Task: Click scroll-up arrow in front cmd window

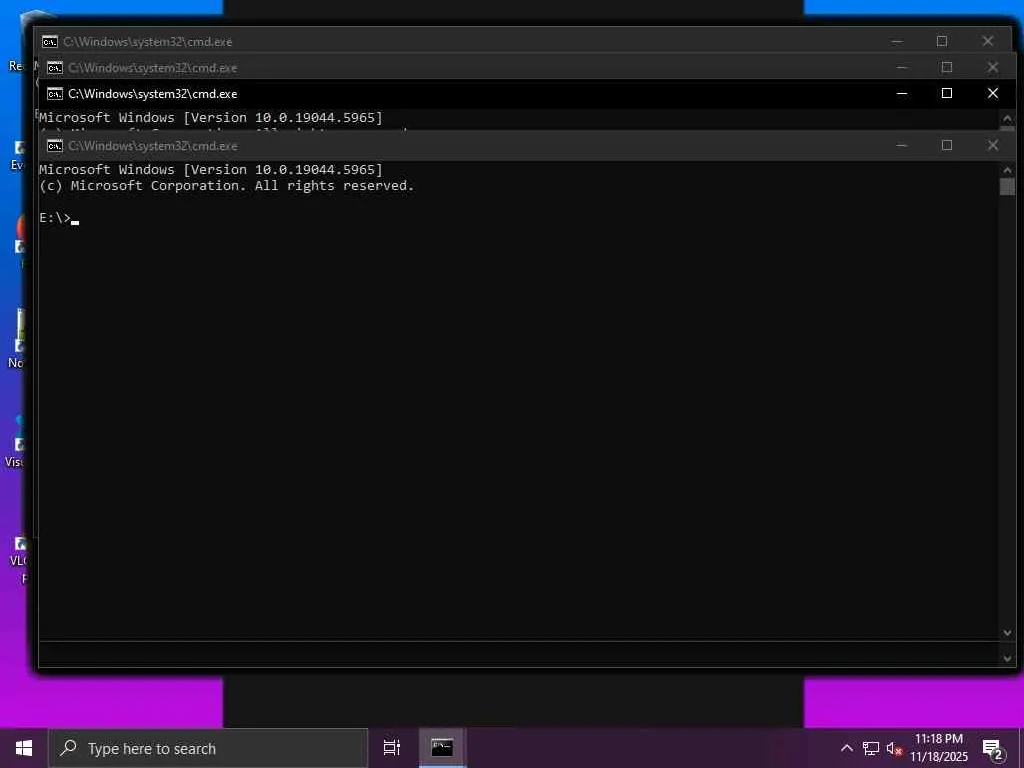Action: [1007, 170]
